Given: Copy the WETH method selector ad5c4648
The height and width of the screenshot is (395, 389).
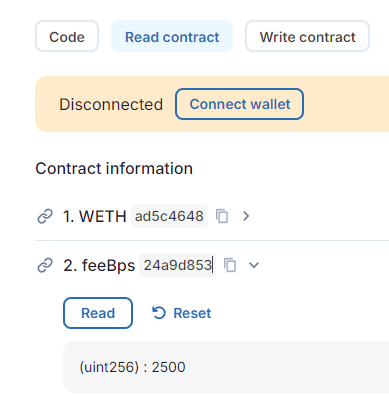Looking at the screenshot, I should click(x=222, y=216).
